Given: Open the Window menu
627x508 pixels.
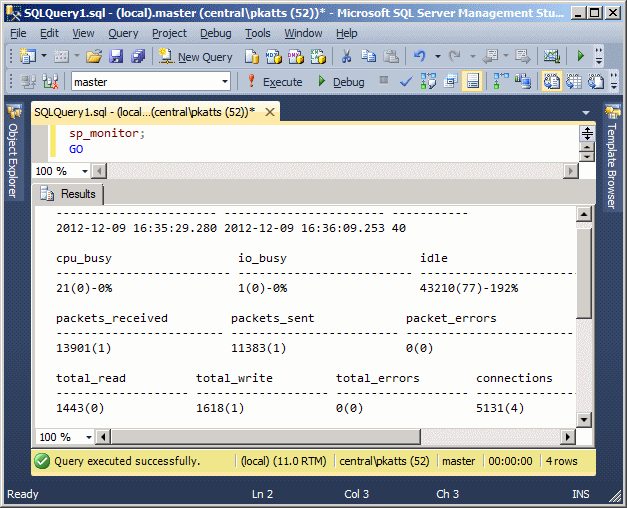Looking at the screenshot, I should [x=303, y=33].
